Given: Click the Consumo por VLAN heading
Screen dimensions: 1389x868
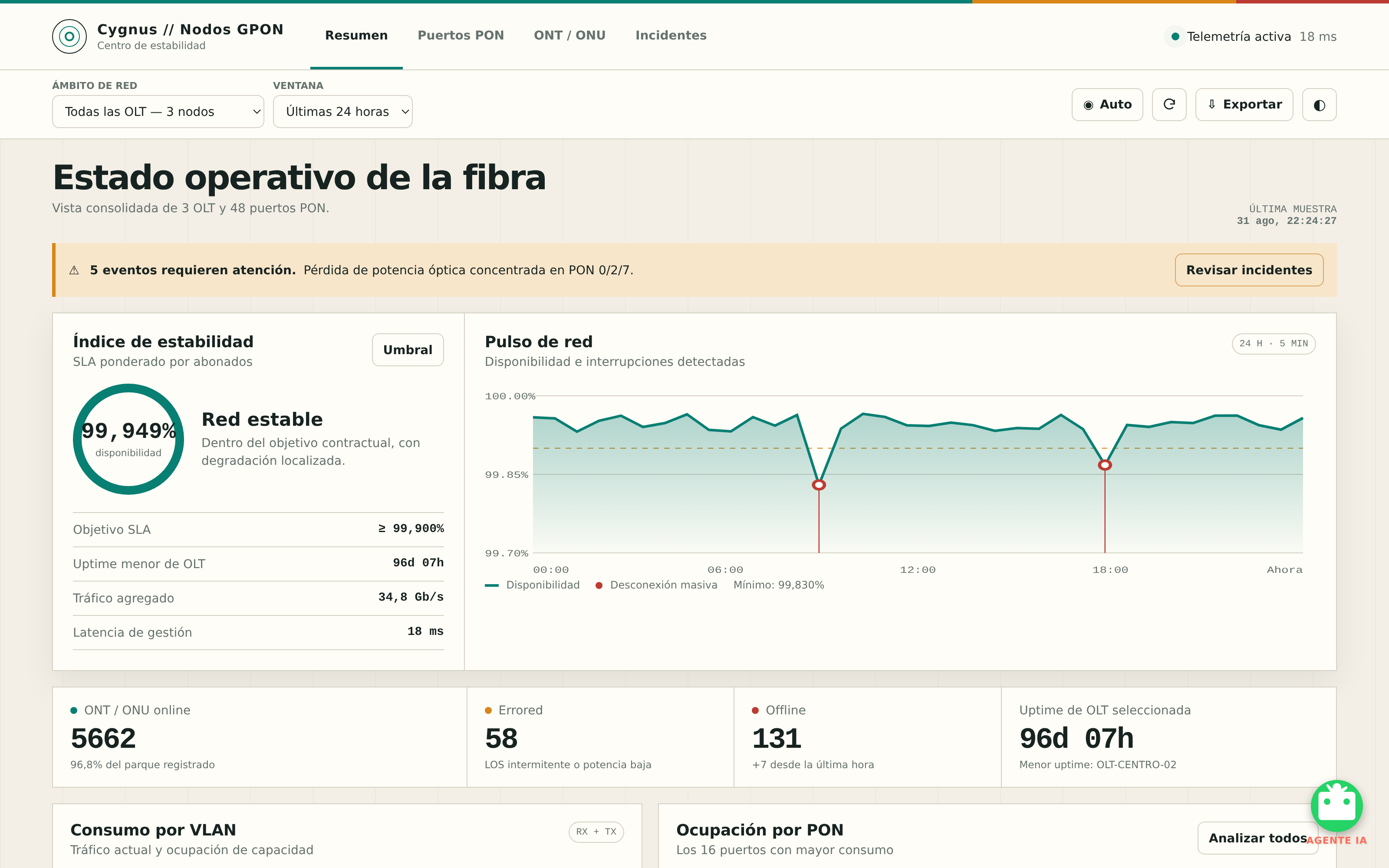Looking at the screenshot, I should tap(153, 830).
